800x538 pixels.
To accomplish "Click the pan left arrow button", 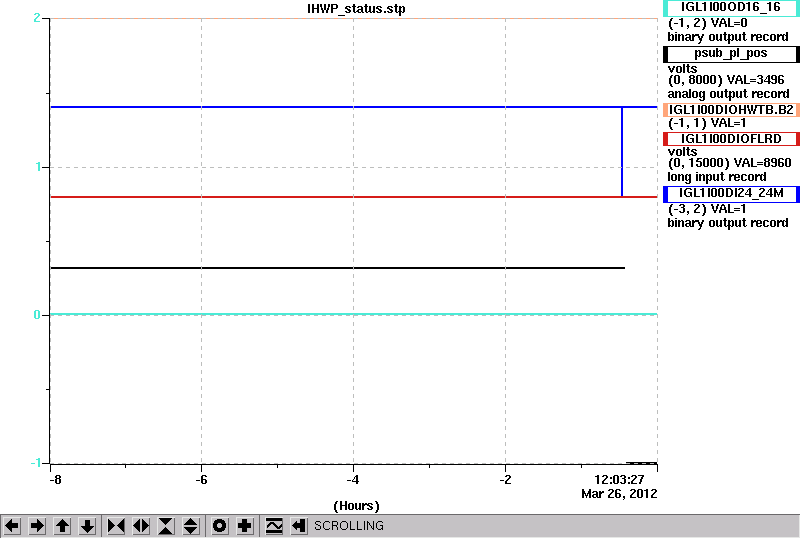I will pyautogui.click(x=12, y=526).
